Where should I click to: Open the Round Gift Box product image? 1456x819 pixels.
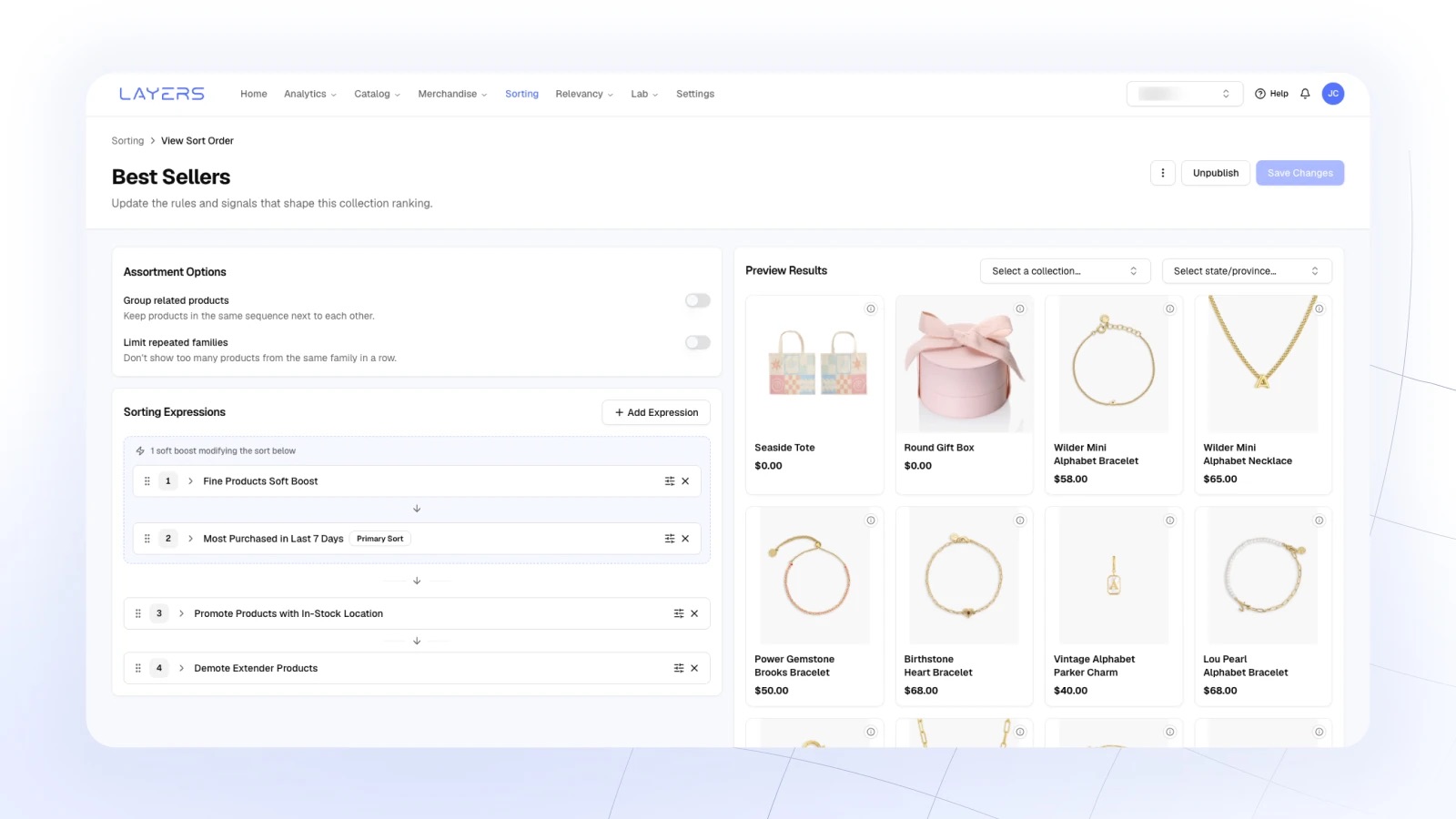pos(965,364)
